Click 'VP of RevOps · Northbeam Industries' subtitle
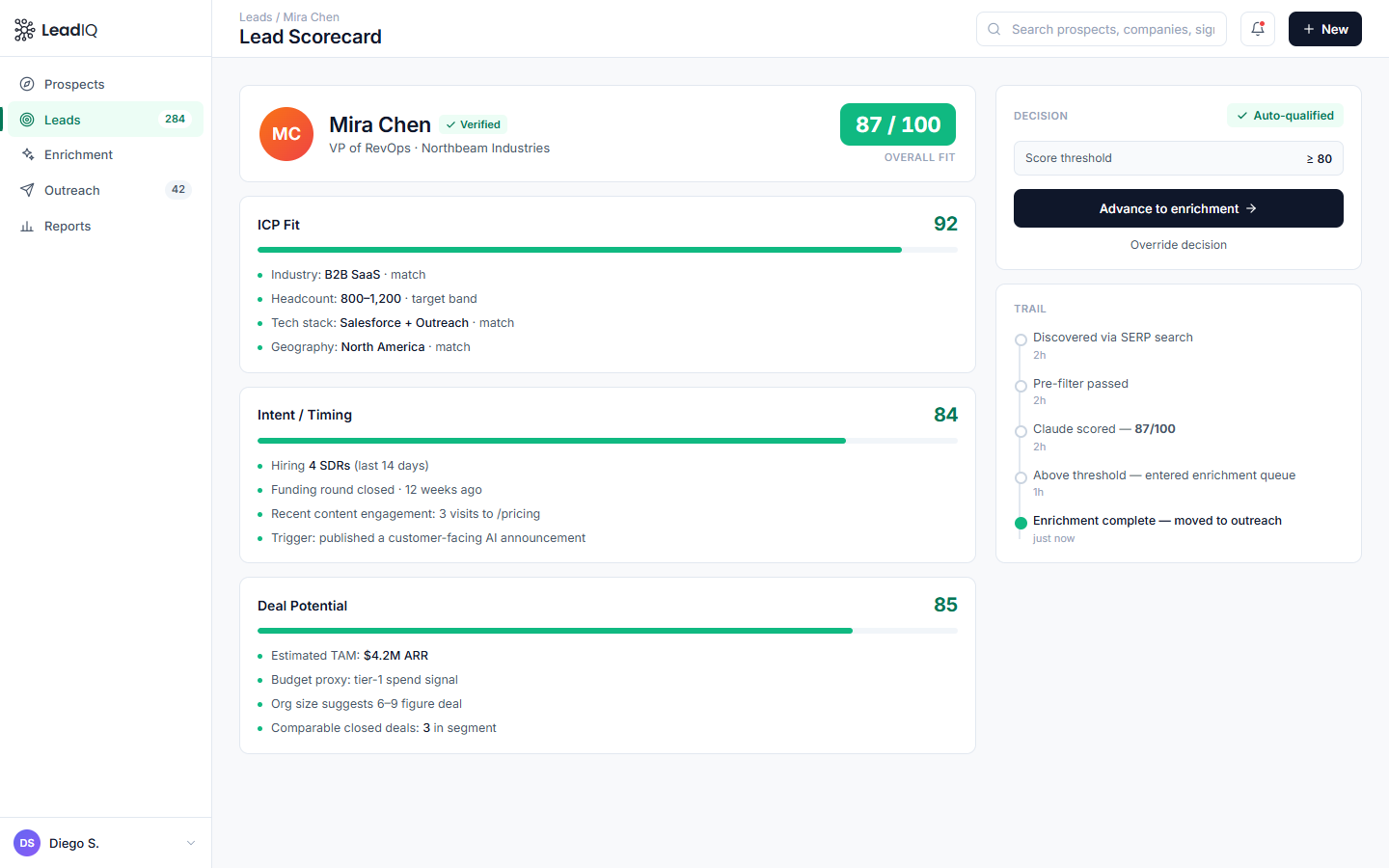Image resolution: width=1389 pixels, height=868 pixels. (x=440, y=149)
